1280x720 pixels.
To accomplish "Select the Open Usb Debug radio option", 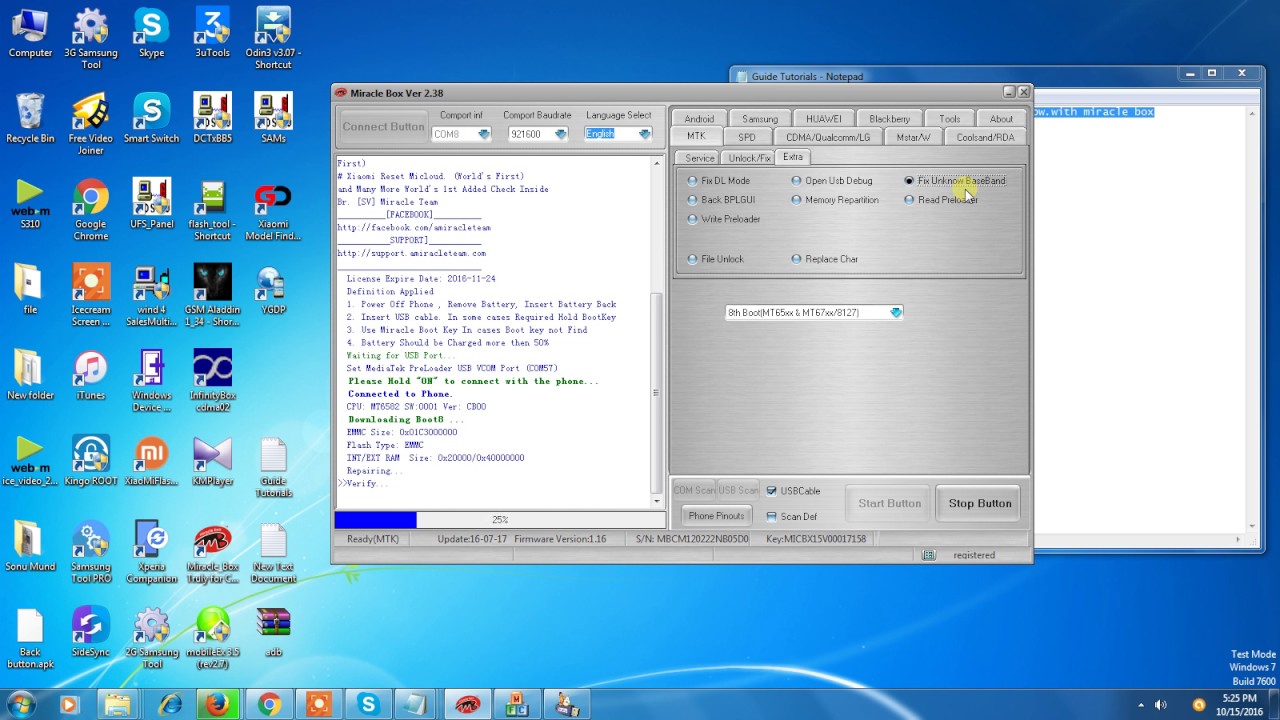I will (x=832, y=181).
